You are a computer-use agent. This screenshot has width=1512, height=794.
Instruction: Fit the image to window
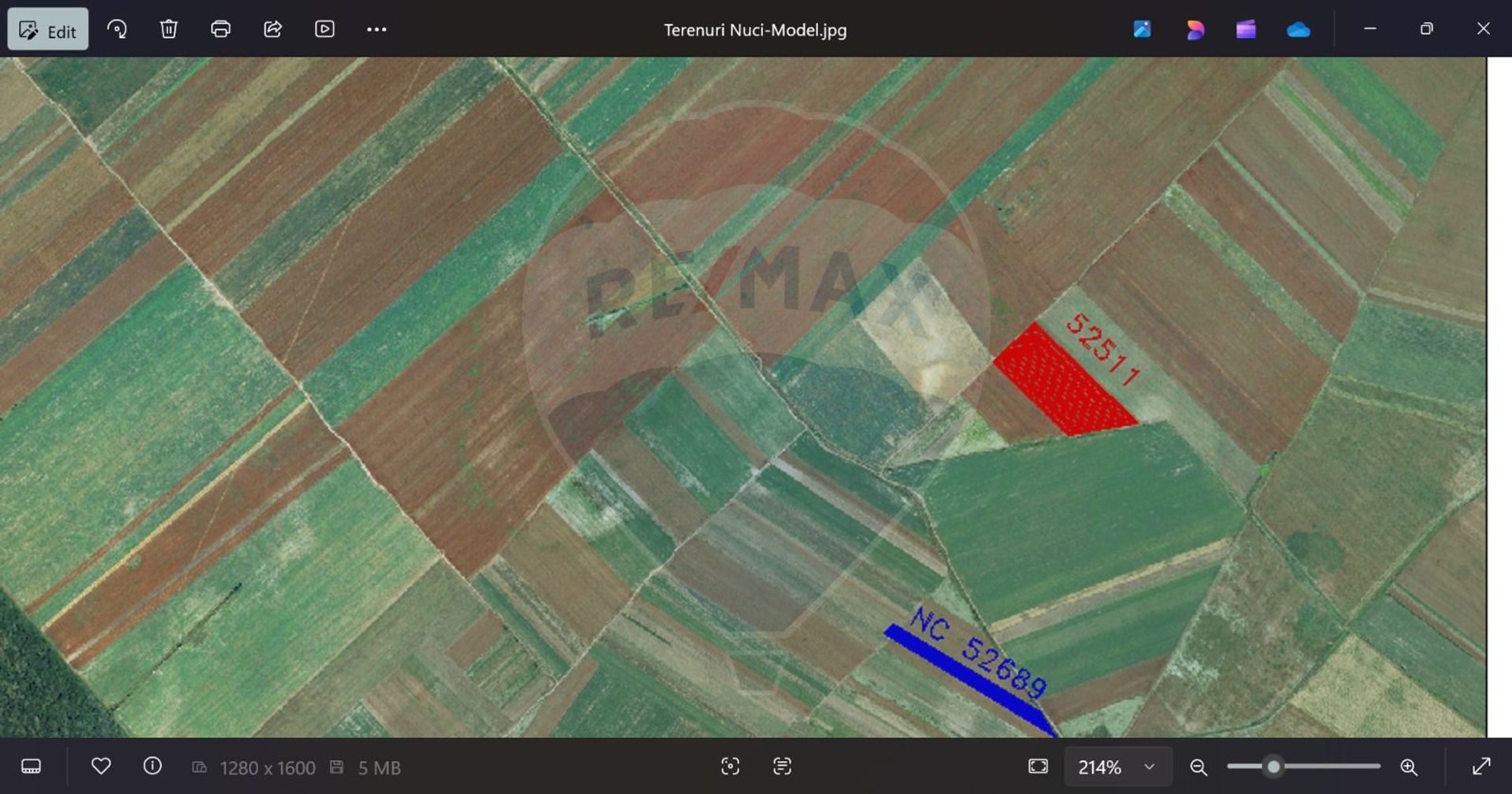[1038, 766]
